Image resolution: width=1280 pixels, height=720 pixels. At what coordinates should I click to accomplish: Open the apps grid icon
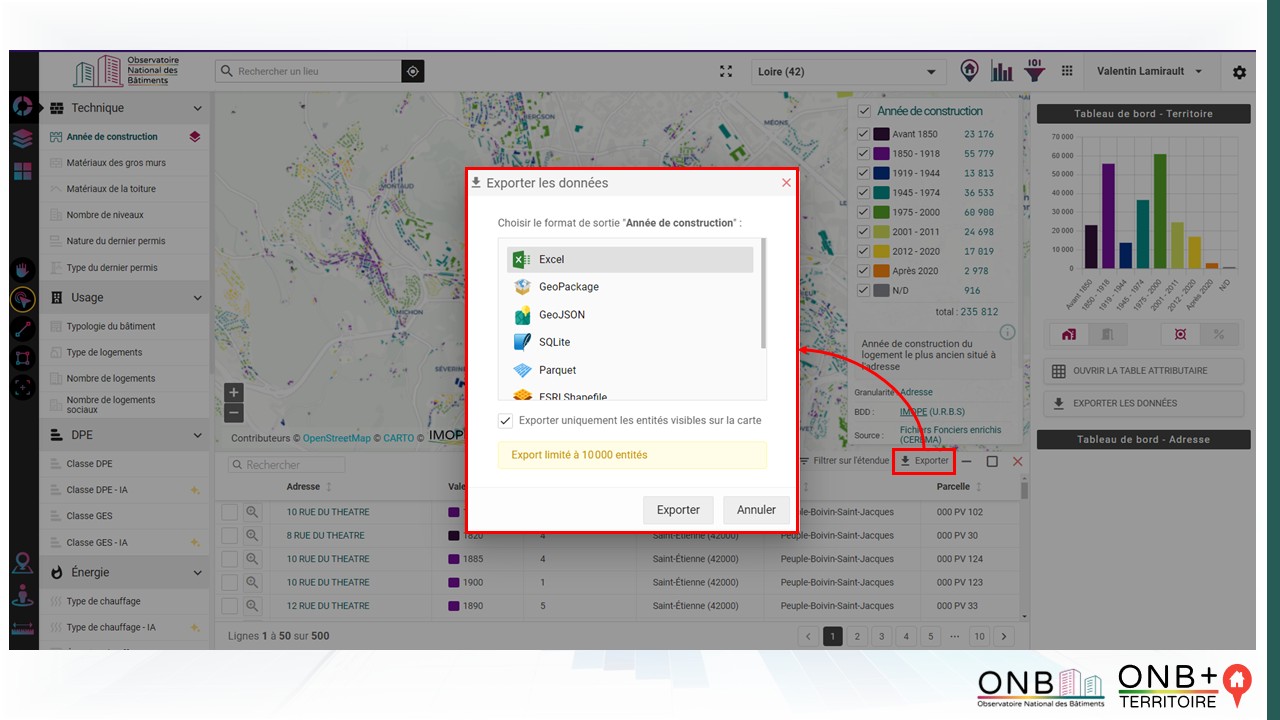(1067, 71)
